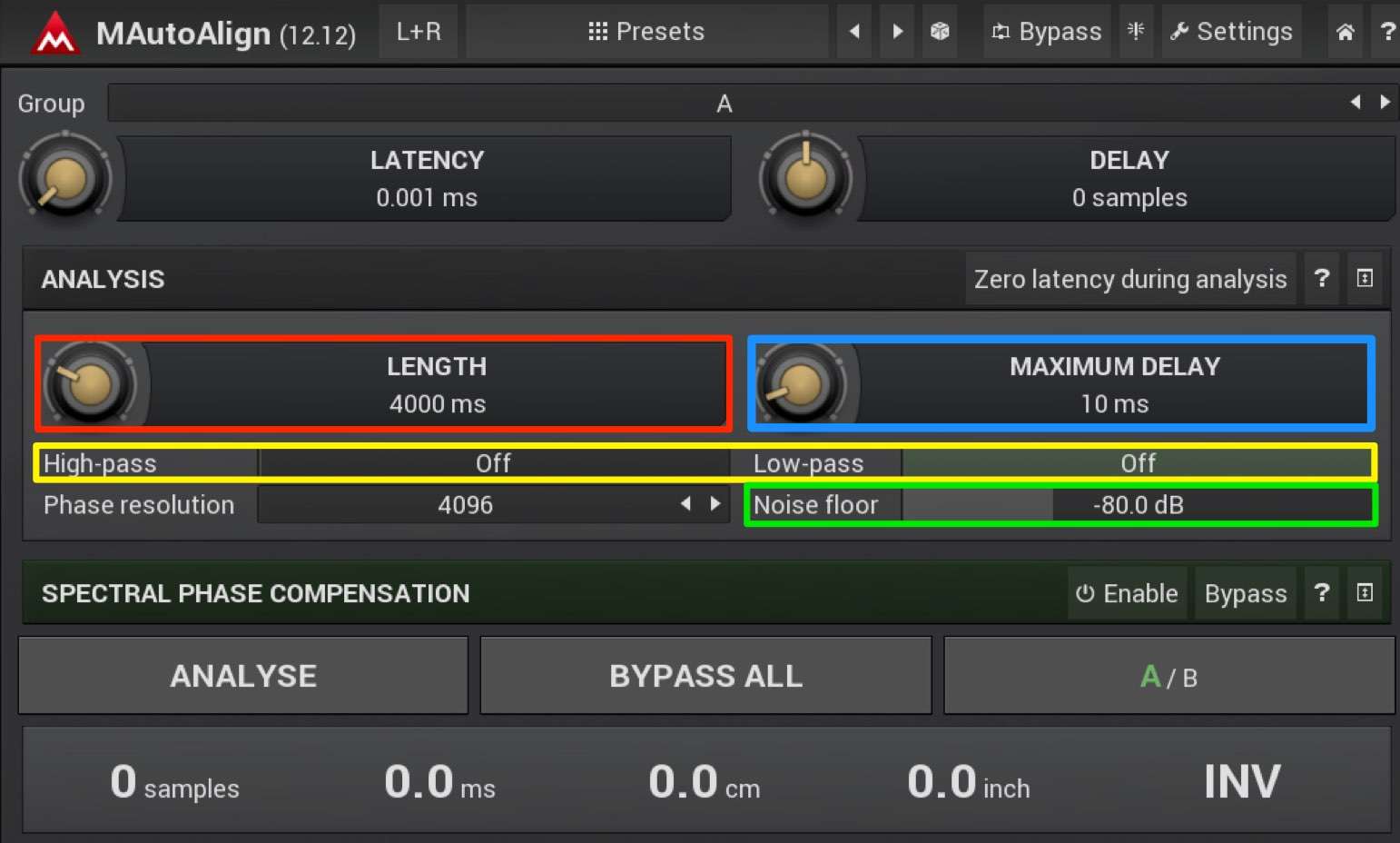Click the MeldaProduction logo icon
The height and width of the screenshot is (843, 1400).
pos(55,33)
